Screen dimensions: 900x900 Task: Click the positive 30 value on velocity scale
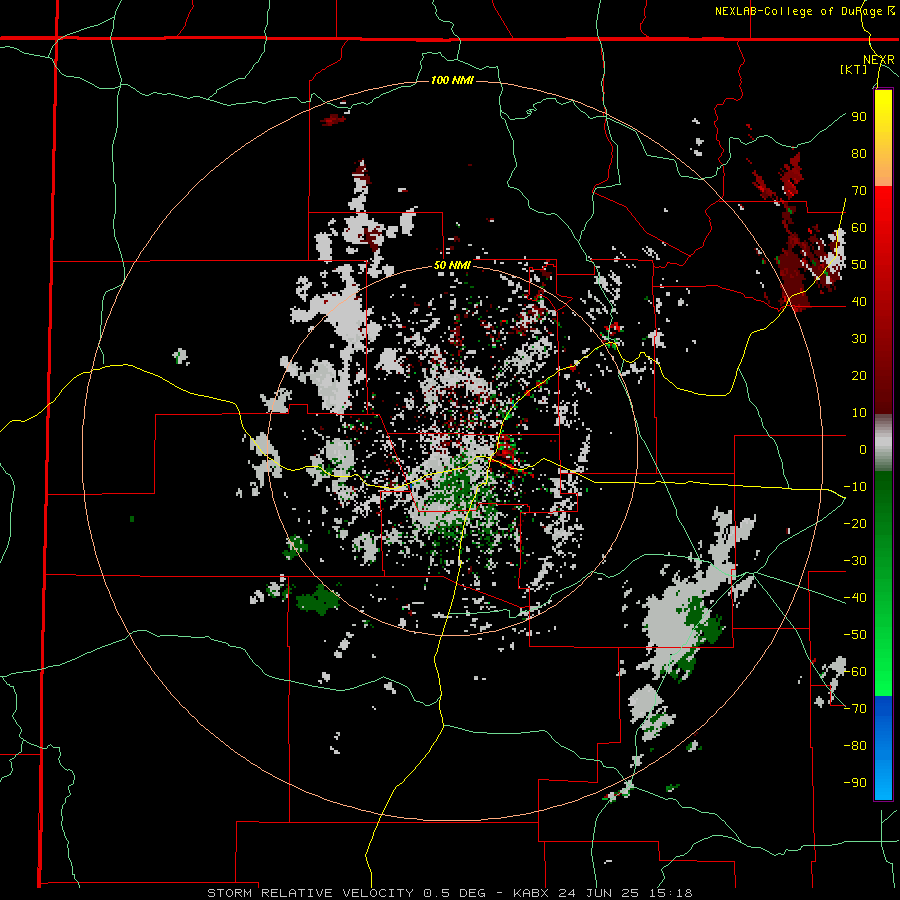click(x=859, y=339)
